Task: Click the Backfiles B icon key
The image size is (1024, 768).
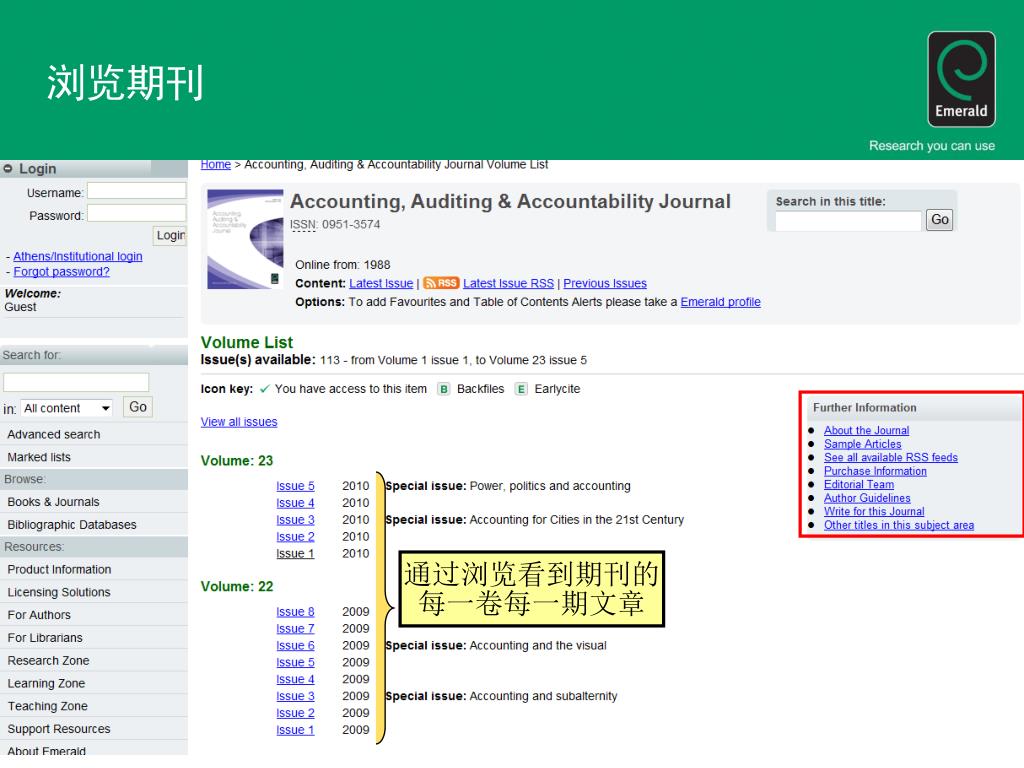Action: pos(443,389)
